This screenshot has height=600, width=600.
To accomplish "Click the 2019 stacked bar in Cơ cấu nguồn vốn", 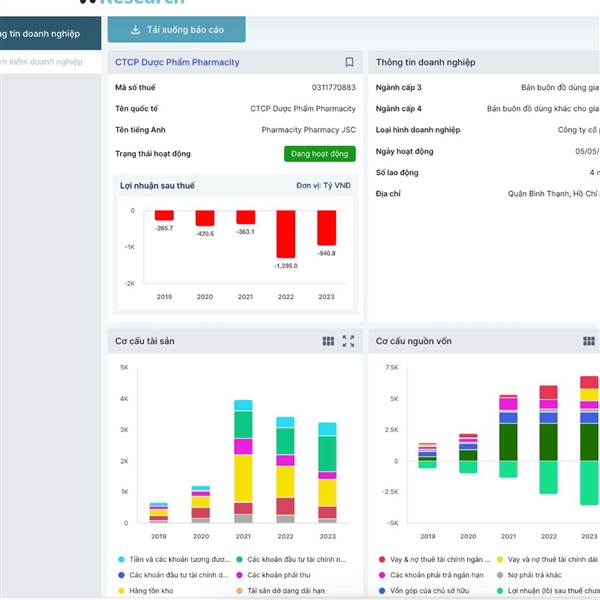I will click(427, 455).
